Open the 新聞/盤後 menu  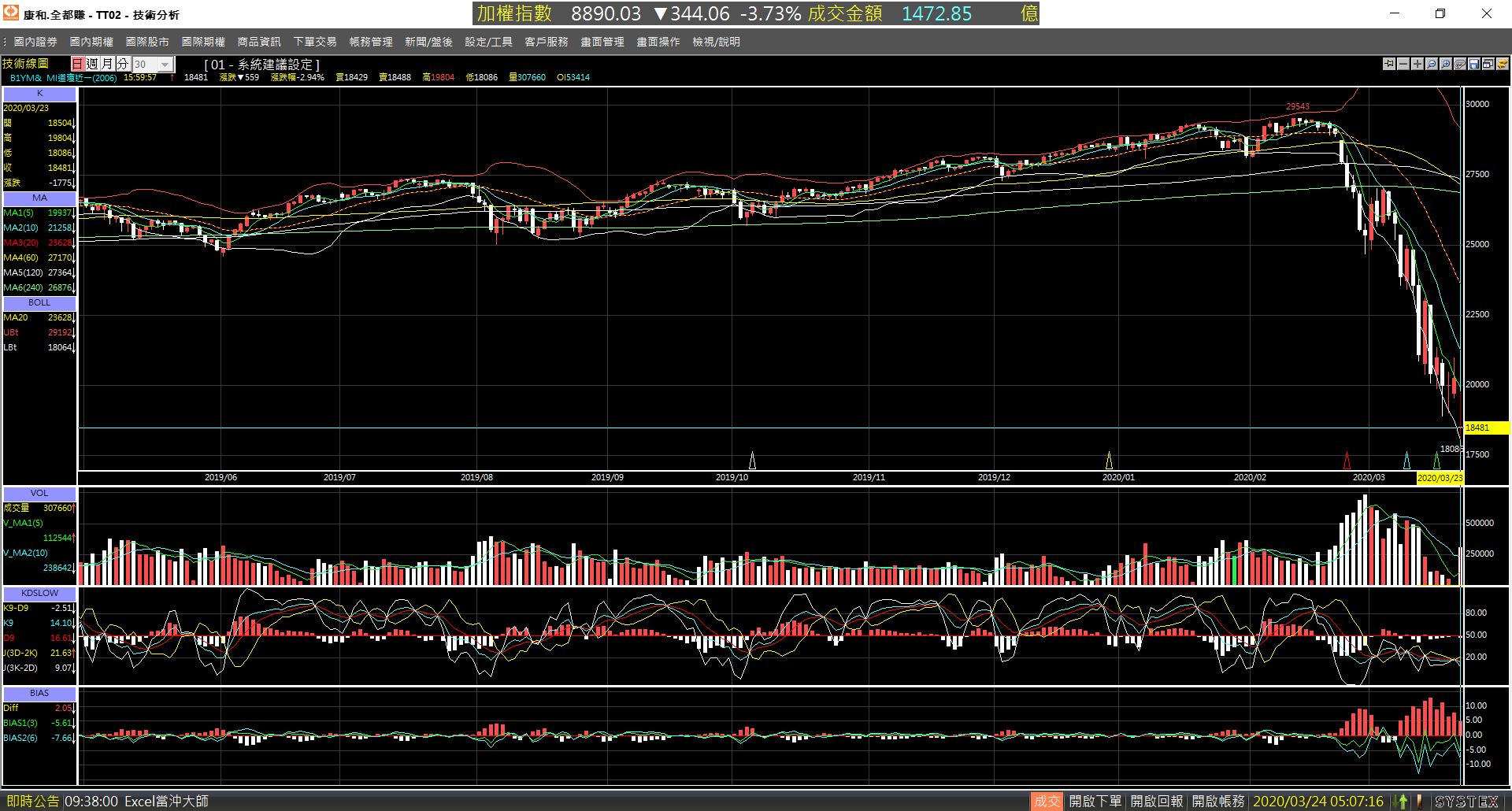(x=428, y=42)
